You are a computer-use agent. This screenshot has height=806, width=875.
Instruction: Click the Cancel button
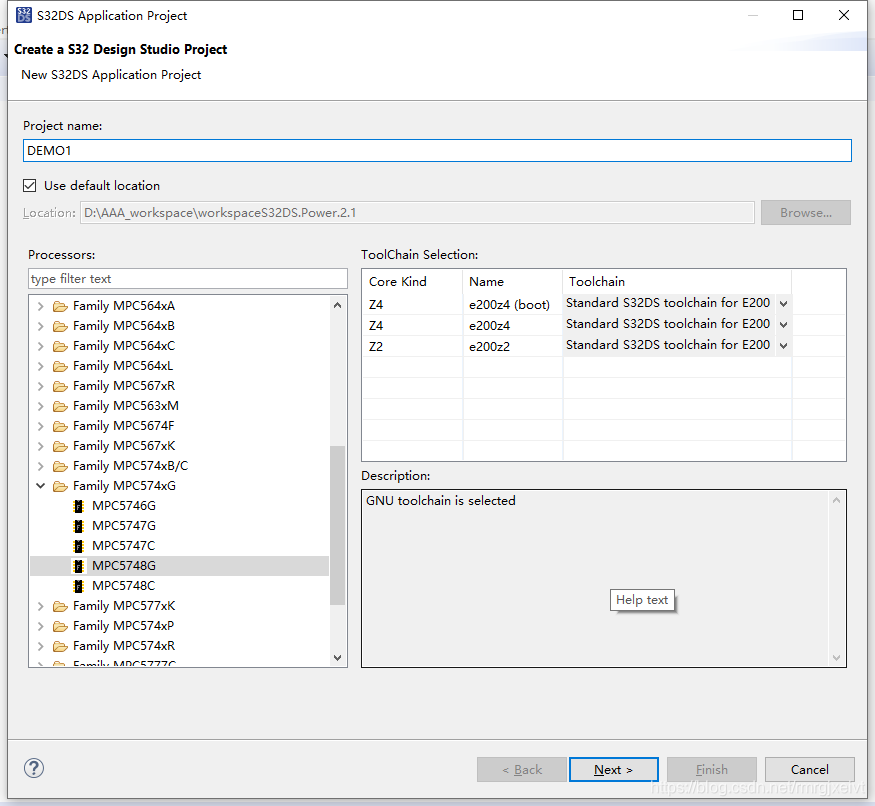(809, 770)
